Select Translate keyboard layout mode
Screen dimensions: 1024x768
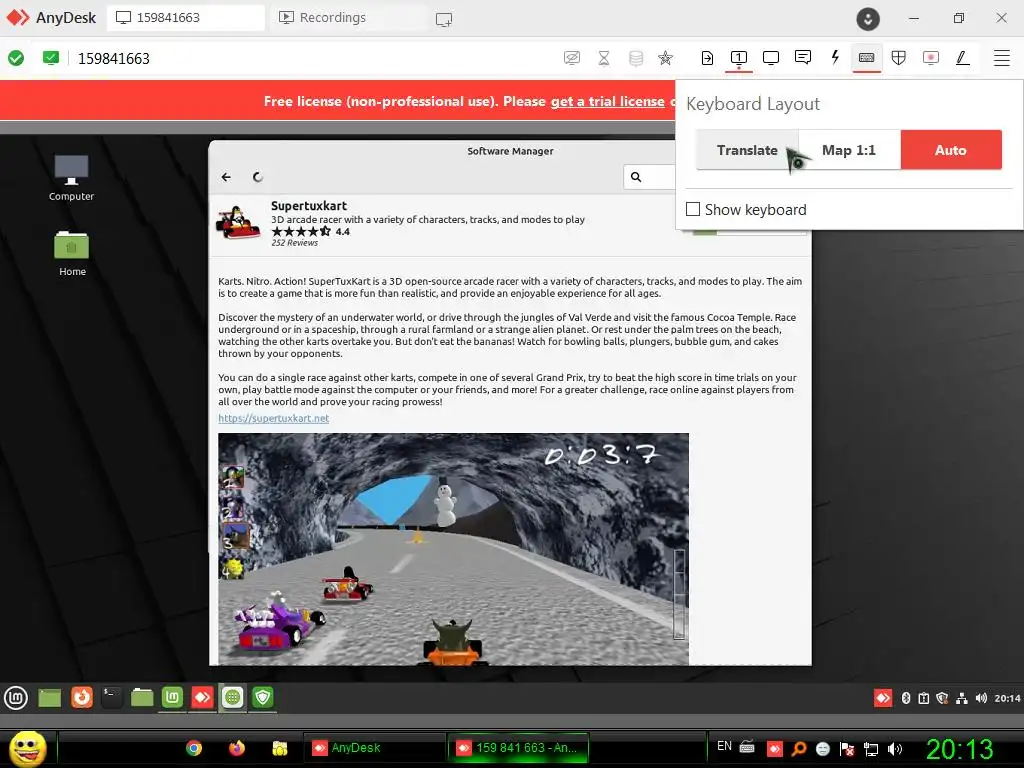coord(747,150)
